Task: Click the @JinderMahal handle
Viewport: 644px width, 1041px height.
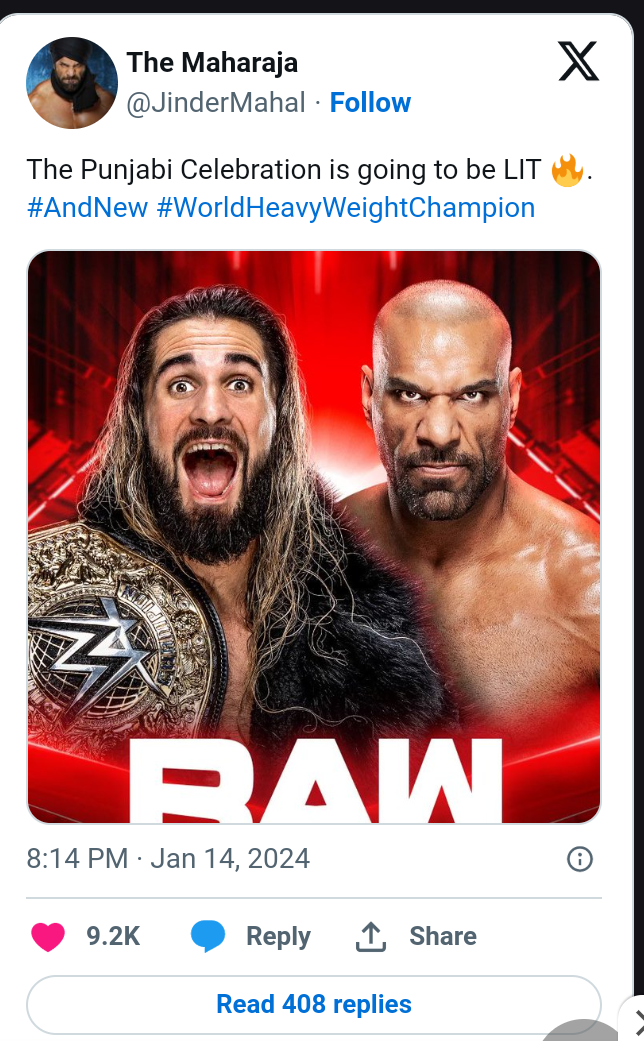Action: [216, 103]
